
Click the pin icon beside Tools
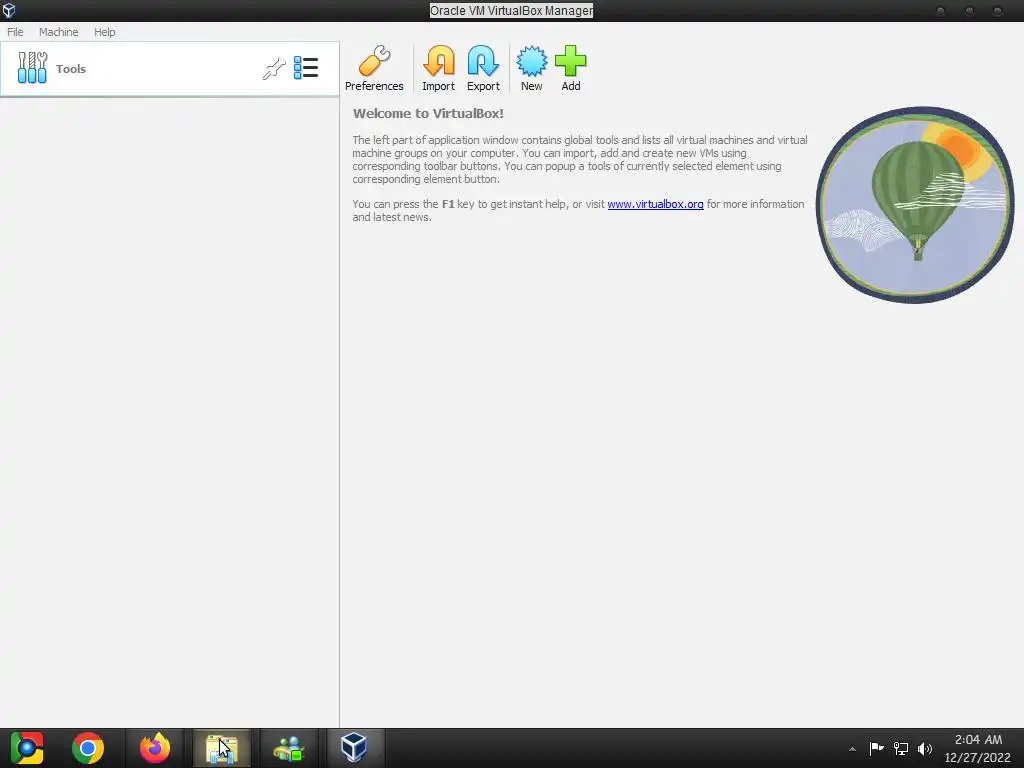(274, 68)
